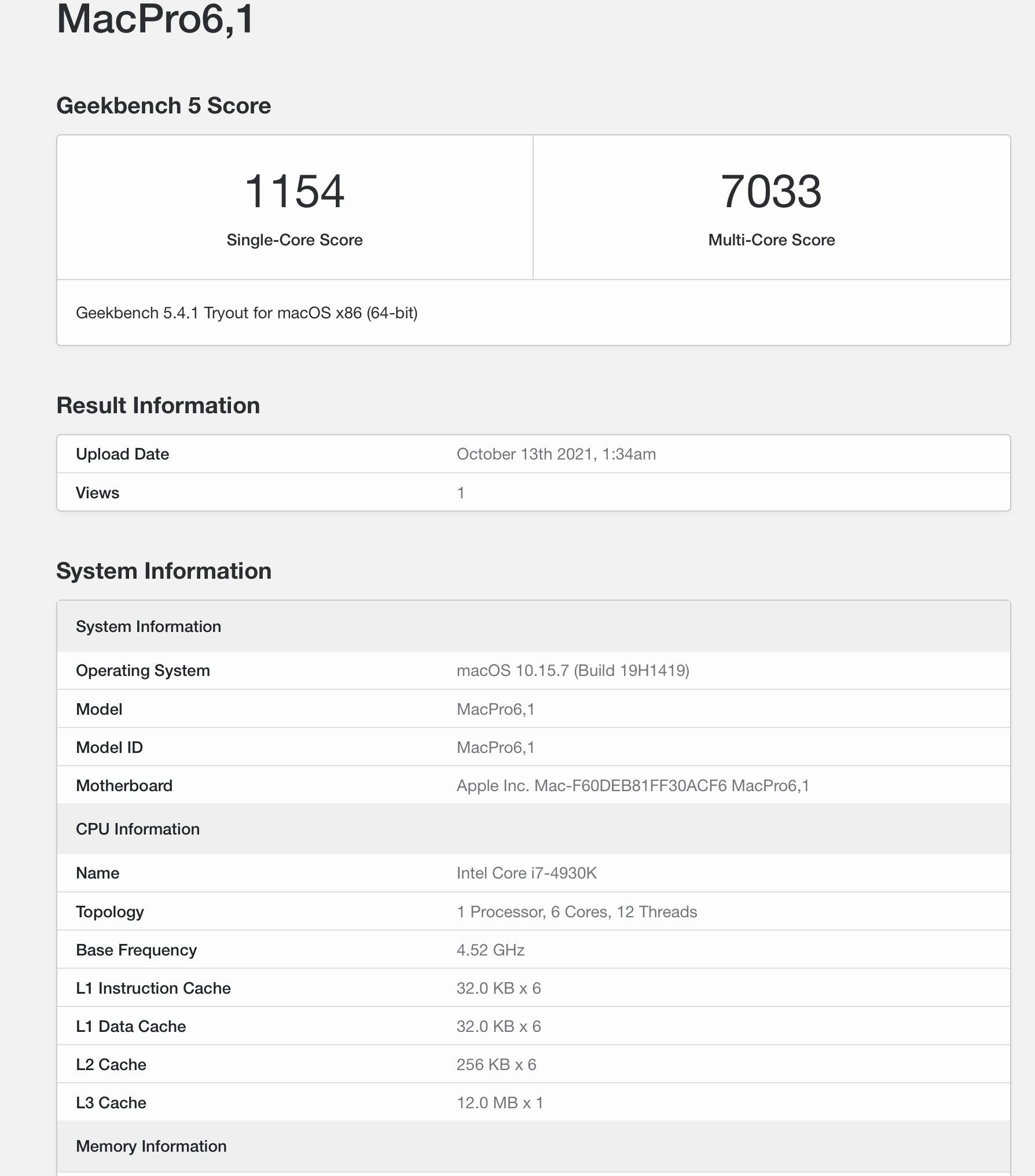Select the "Model" row label
This screenshot has width=1035, height=1176.
(99, 710)
